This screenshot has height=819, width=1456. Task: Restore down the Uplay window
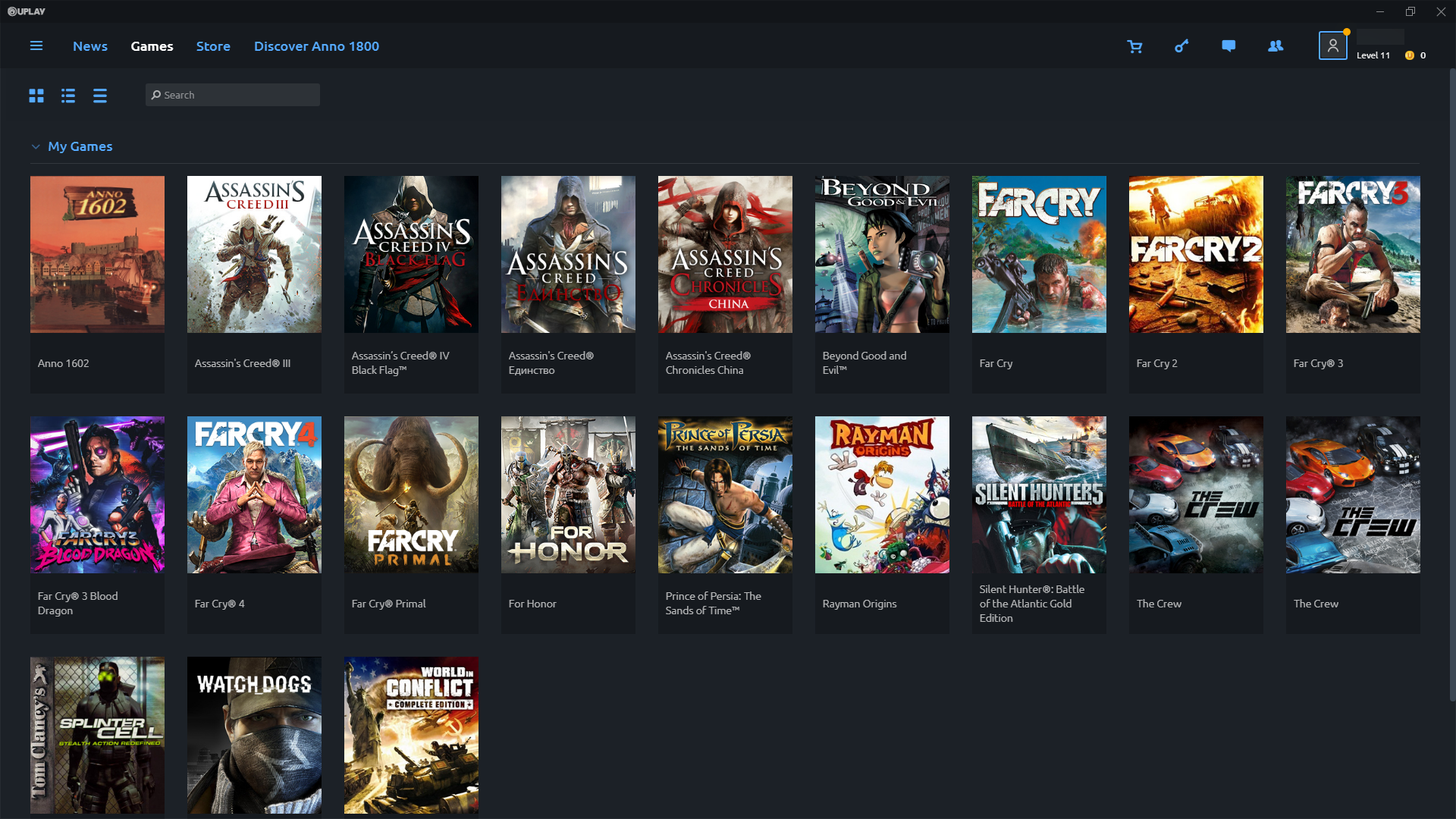[1410, 11]
